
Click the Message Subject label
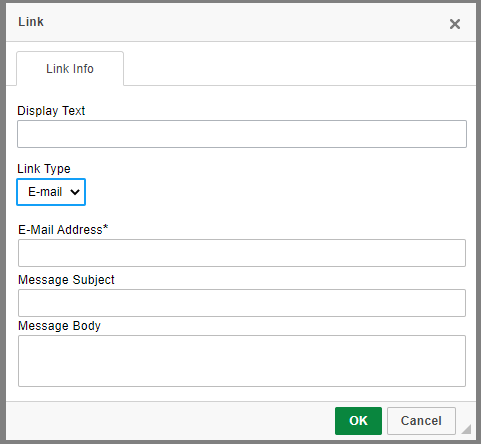tap(66, 280)
